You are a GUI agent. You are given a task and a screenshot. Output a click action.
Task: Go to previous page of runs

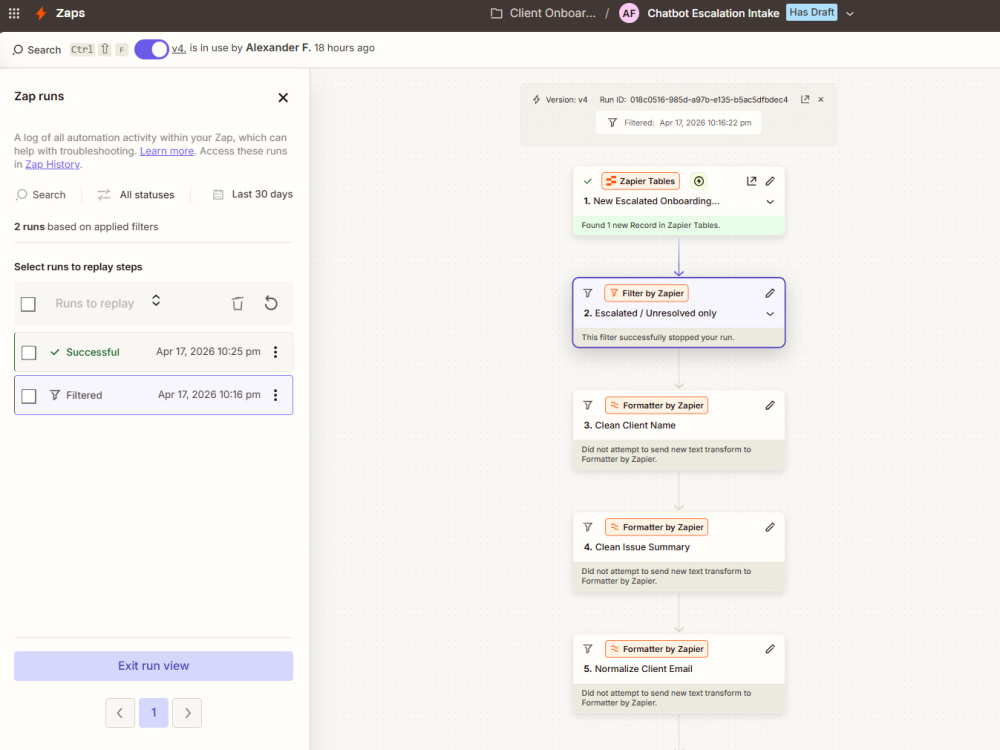[x=120, y=713]
